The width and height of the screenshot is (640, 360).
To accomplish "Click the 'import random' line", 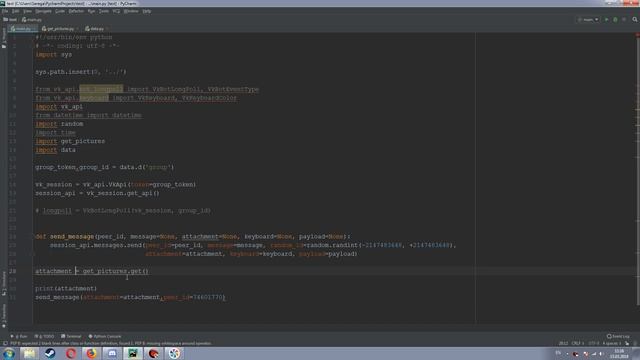I will click(x=59, y=124).
